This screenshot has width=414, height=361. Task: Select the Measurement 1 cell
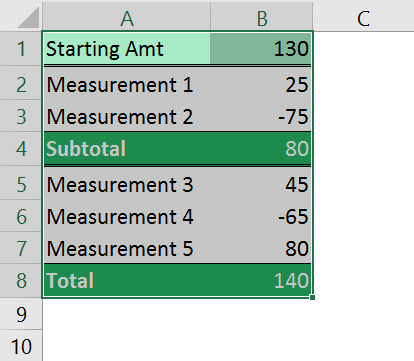coord(127,85)
